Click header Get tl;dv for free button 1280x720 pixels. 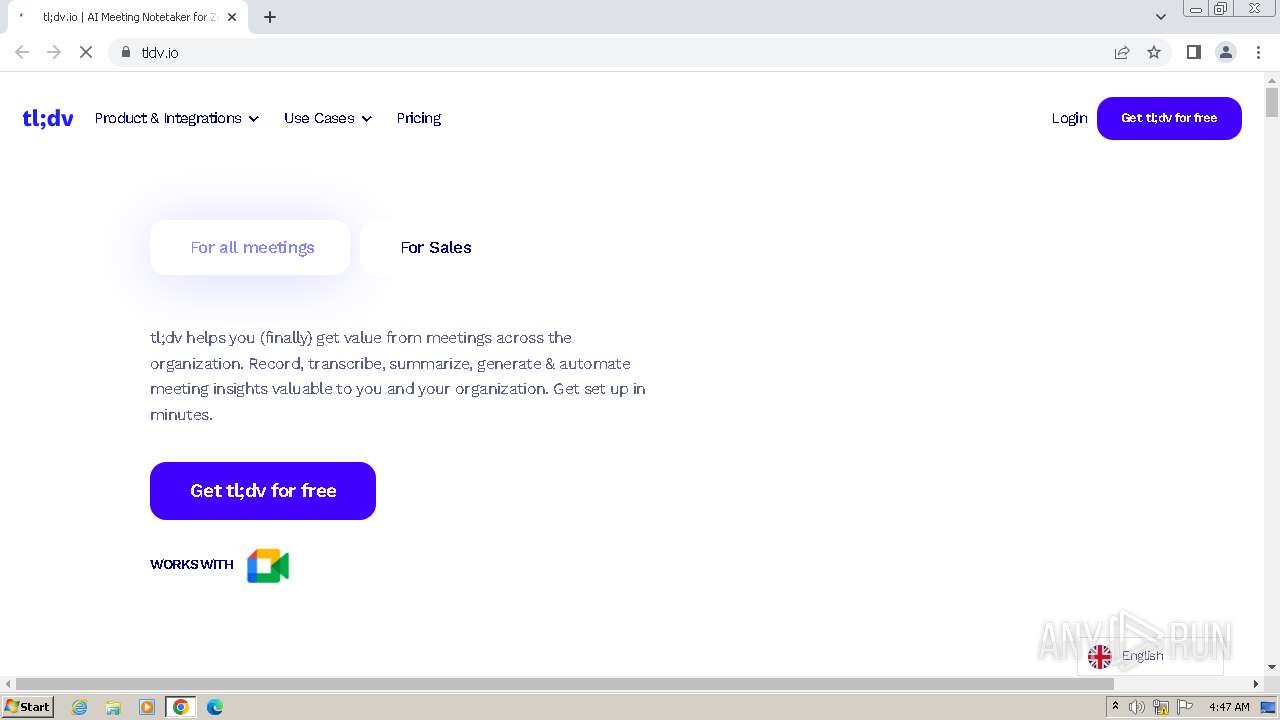click(1169, 118)
